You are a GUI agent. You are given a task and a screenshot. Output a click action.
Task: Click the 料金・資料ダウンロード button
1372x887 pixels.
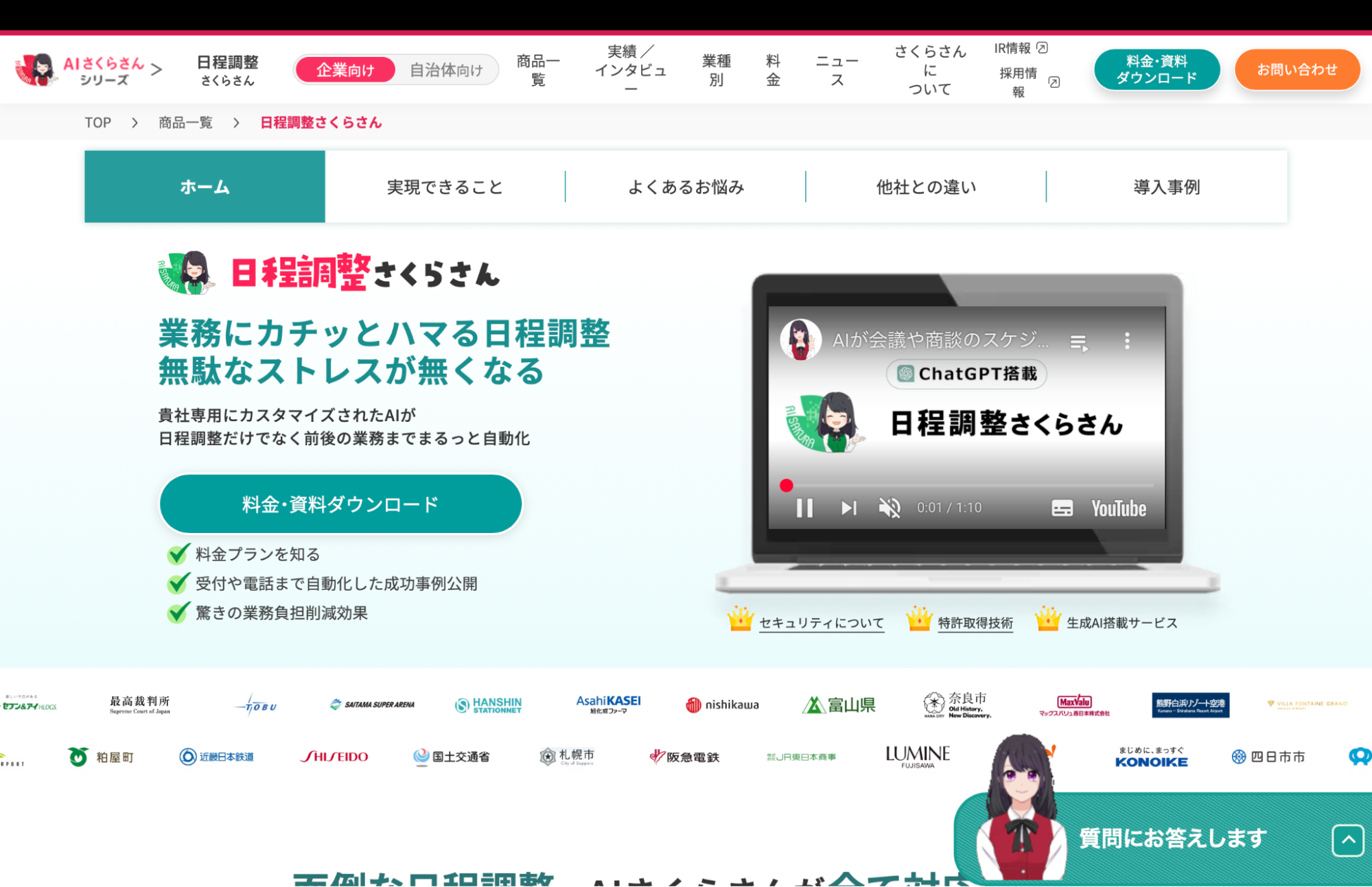pyautogui.click(x=340, y=503)
